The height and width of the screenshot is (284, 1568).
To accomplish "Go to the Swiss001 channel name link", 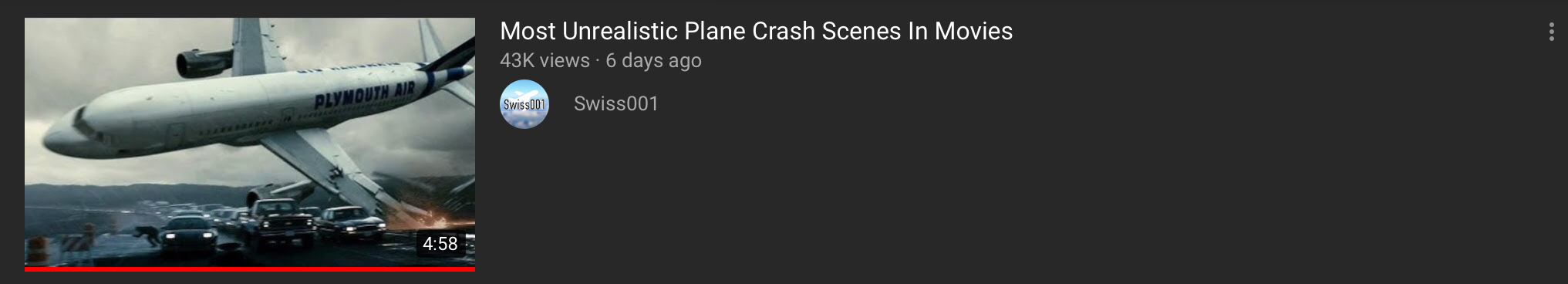I will point(616,103).
